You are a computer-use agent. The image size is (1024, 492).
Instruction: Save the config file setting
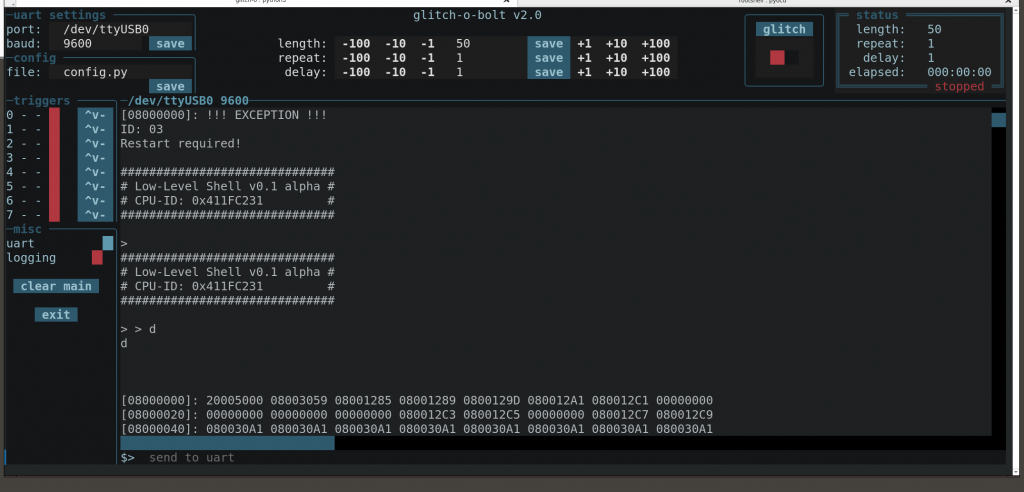[x=170, y=87]
